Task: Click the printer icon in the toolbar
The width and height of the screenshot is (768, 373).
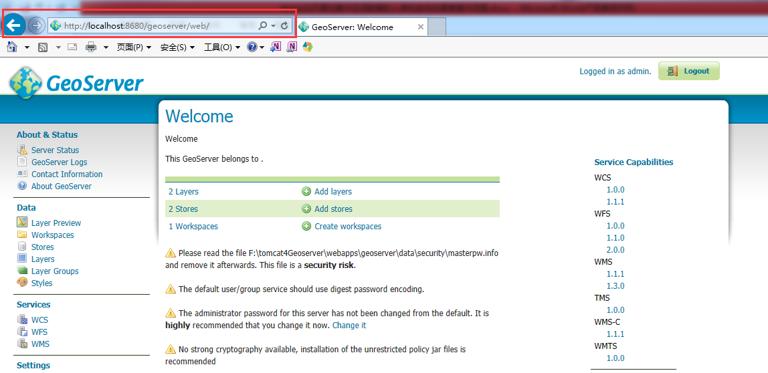Action: [91, 47]
